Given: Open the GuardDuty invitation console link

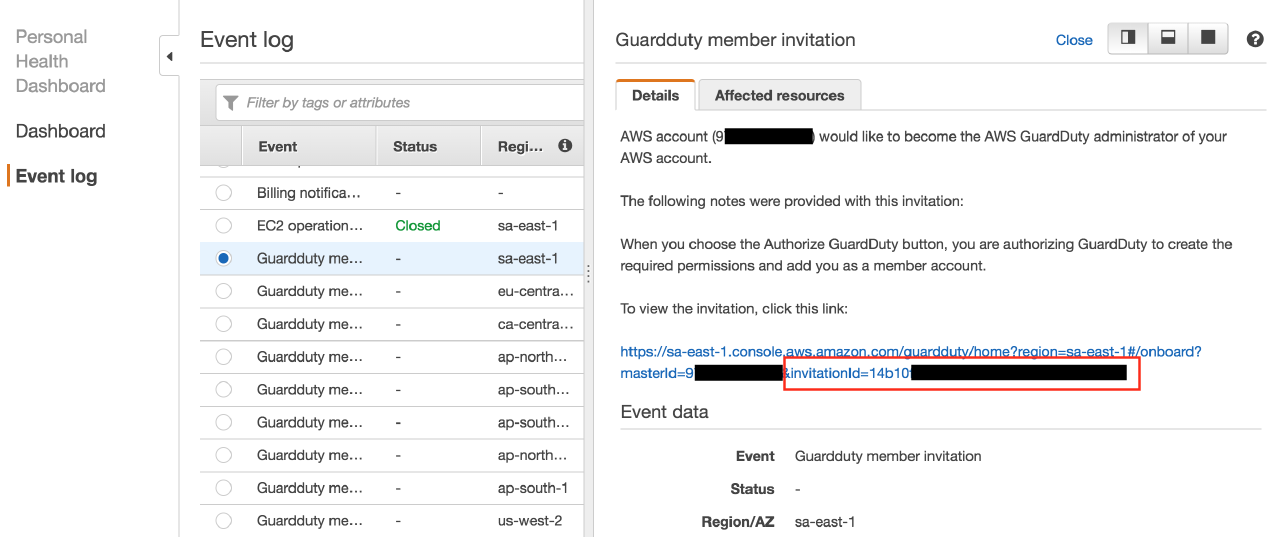Looking at the screenshot, I should (x=911, y=362).
